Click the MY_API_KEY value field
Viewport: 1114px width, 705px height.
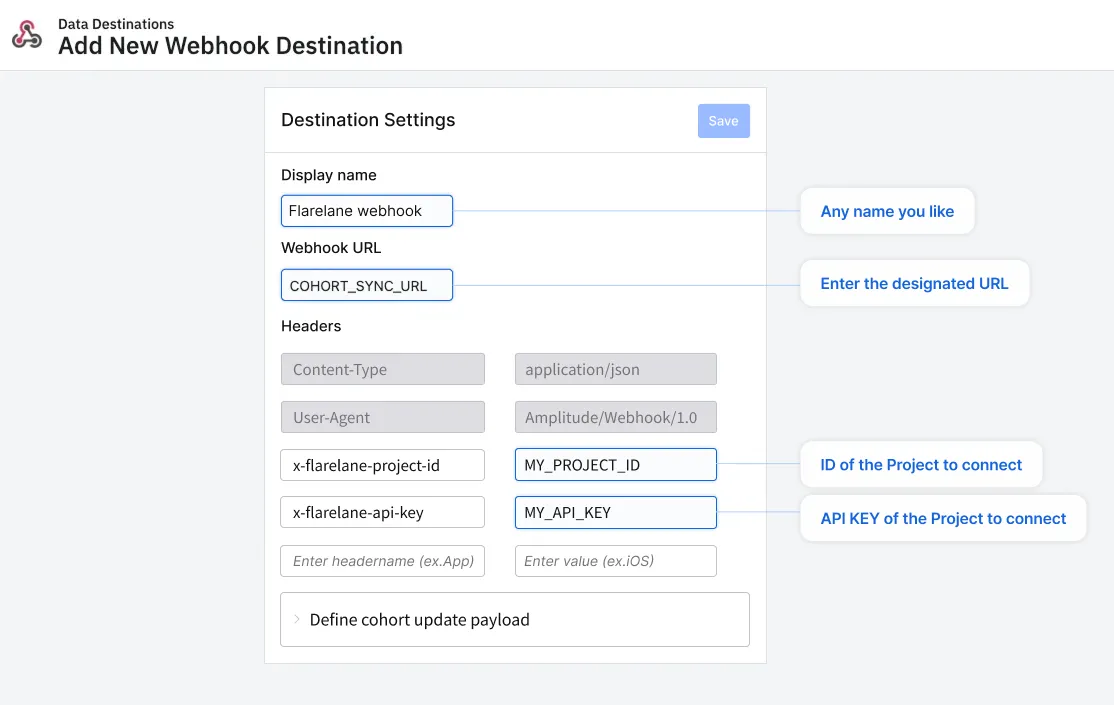[x=615, y=512]
